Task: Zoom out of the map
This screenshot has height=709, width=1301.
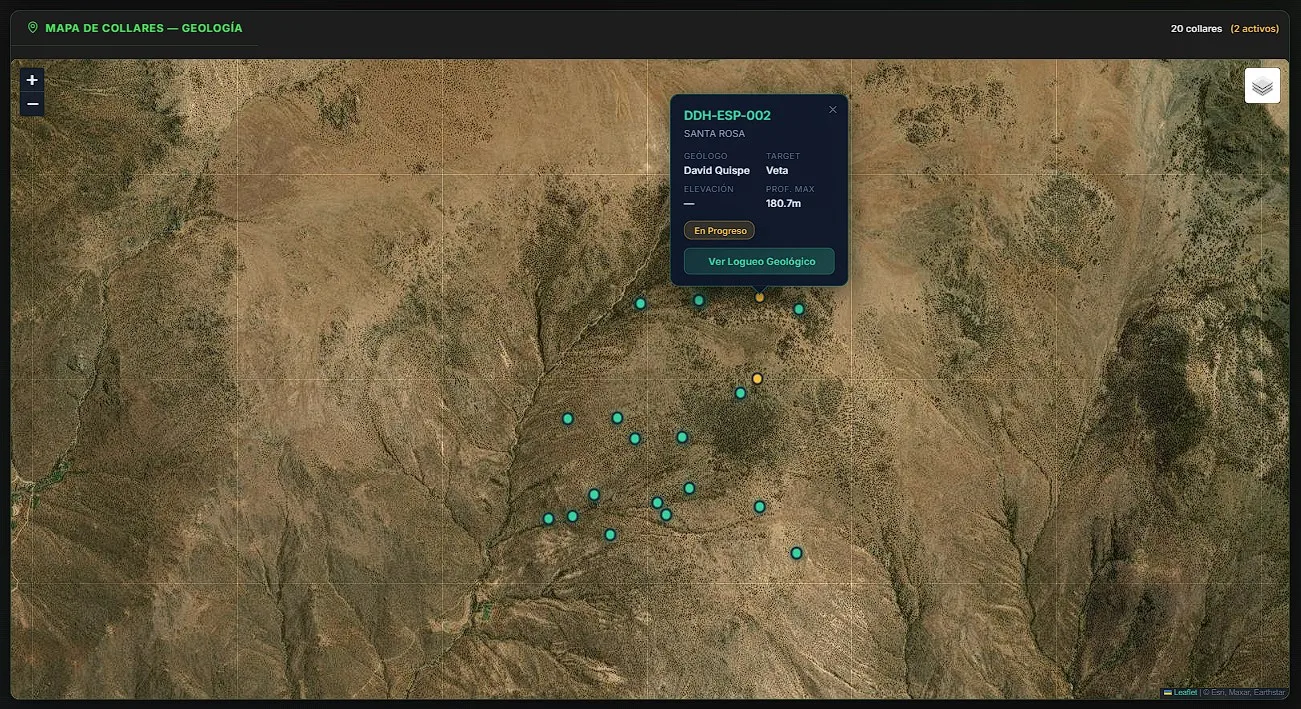Action: point(32,104)
